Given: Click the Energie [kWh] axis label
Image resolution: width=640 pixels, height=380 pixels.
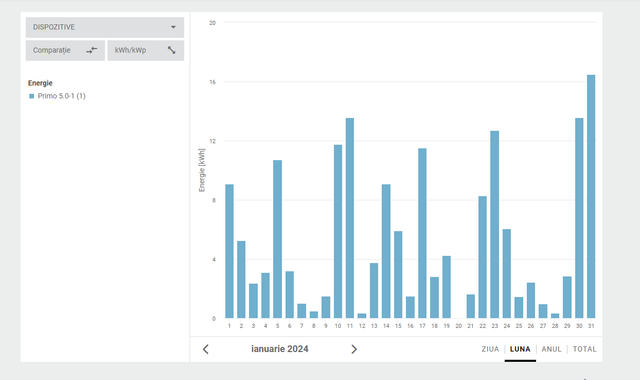Looking at the screenshot, I should 202,170.
